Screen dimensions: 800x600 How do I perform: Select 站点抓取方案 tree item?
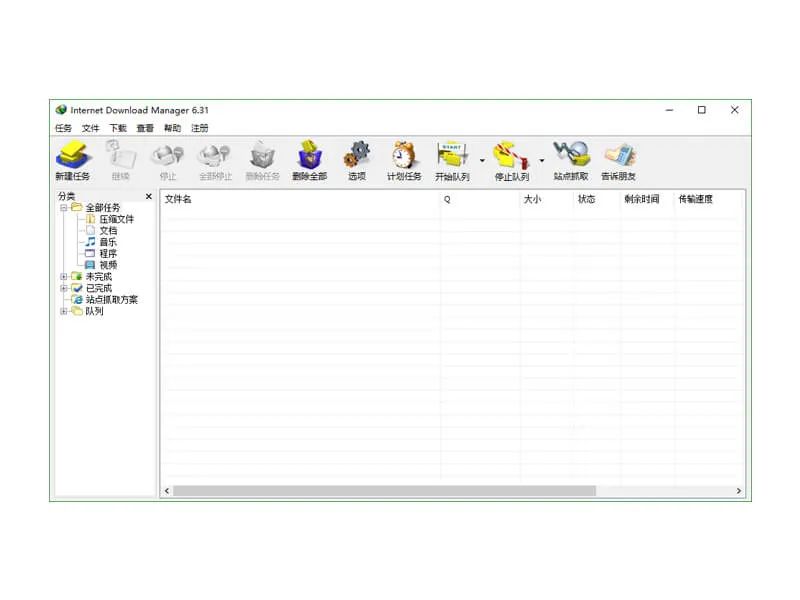(112, 299)
